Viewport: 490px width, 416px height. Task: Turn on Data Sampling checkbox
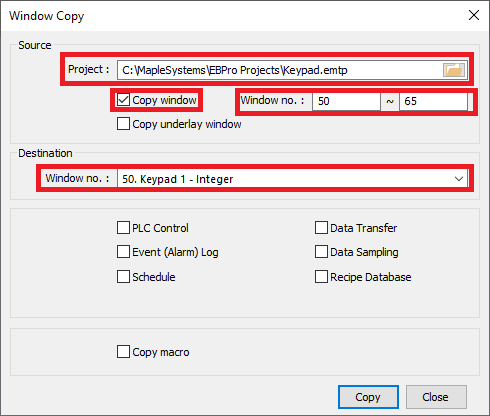(321, 252)
